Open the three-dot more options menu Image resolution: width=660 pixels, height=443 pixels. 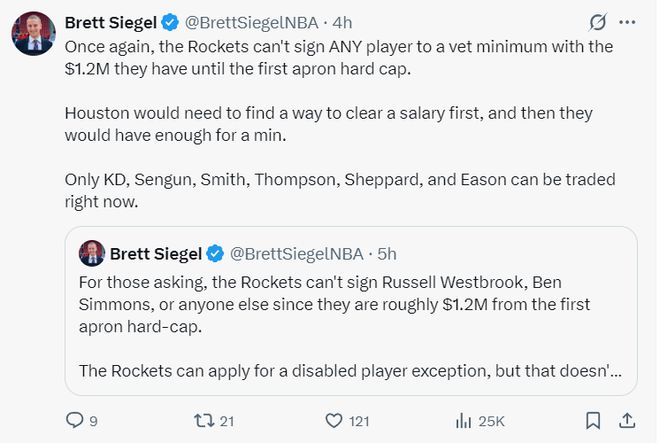tap(627, 22)
